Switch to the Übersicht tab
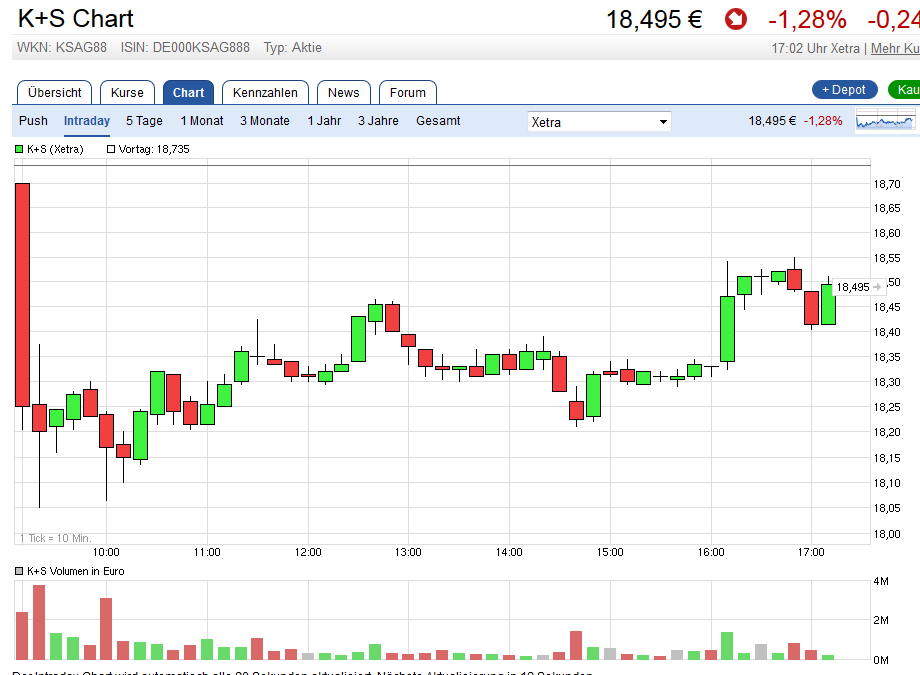This screenshot has width=920, height=675. (x=55, y=93)
